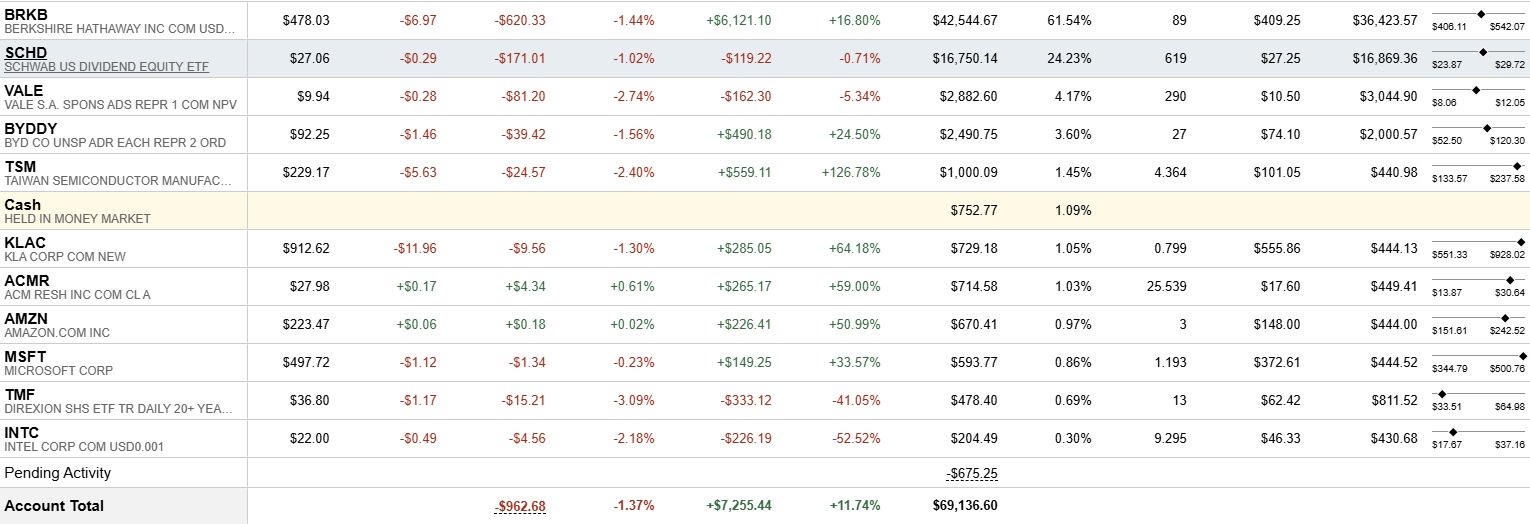Click BRKB percent of account 61.54%
The image size is (1530, 524).
pyautogui.click(x=1069, y=20)
